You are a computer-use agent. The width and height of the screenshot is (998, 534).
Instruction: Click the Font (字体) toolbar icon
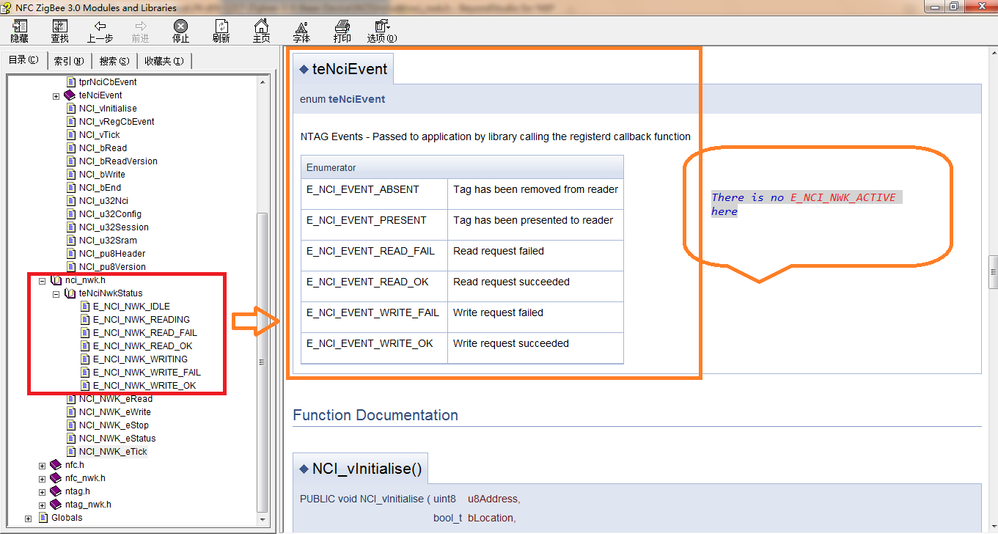point(302,31)
